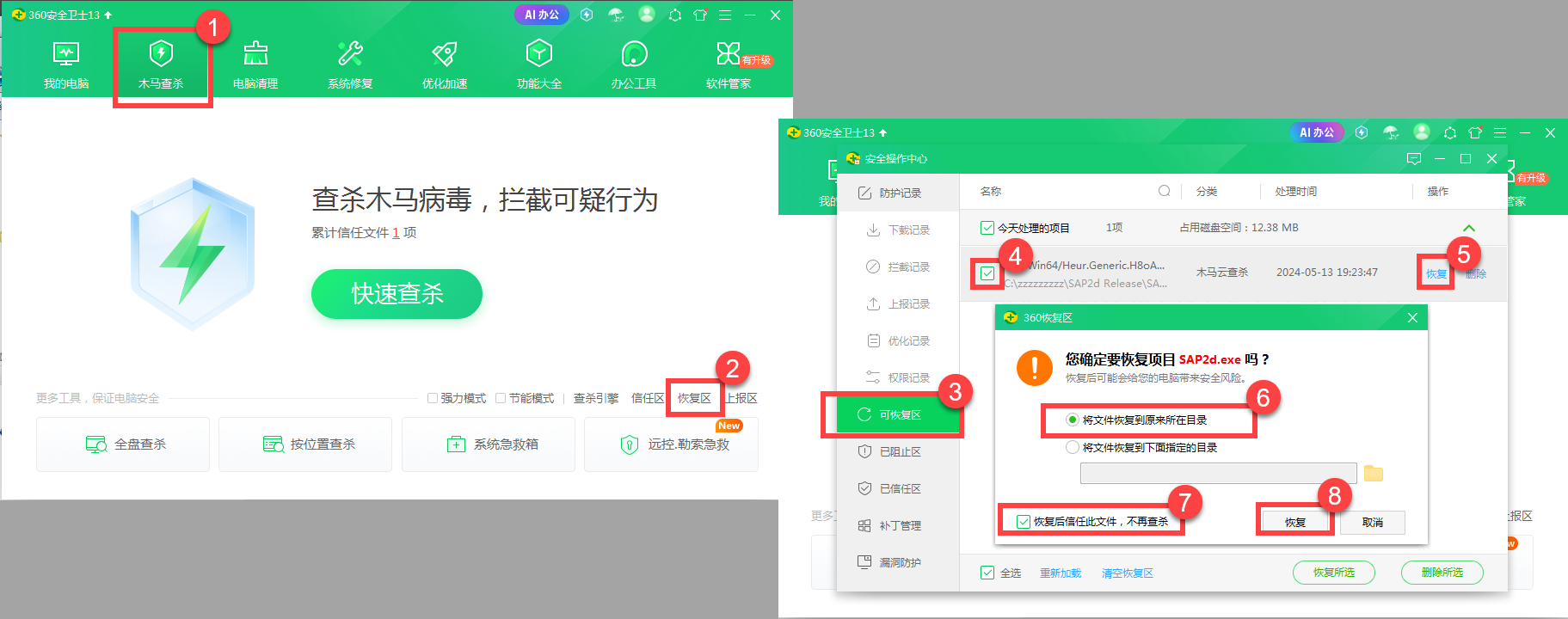
Task: Click 恢复所选 button
Action: [x=1334, y=573]
